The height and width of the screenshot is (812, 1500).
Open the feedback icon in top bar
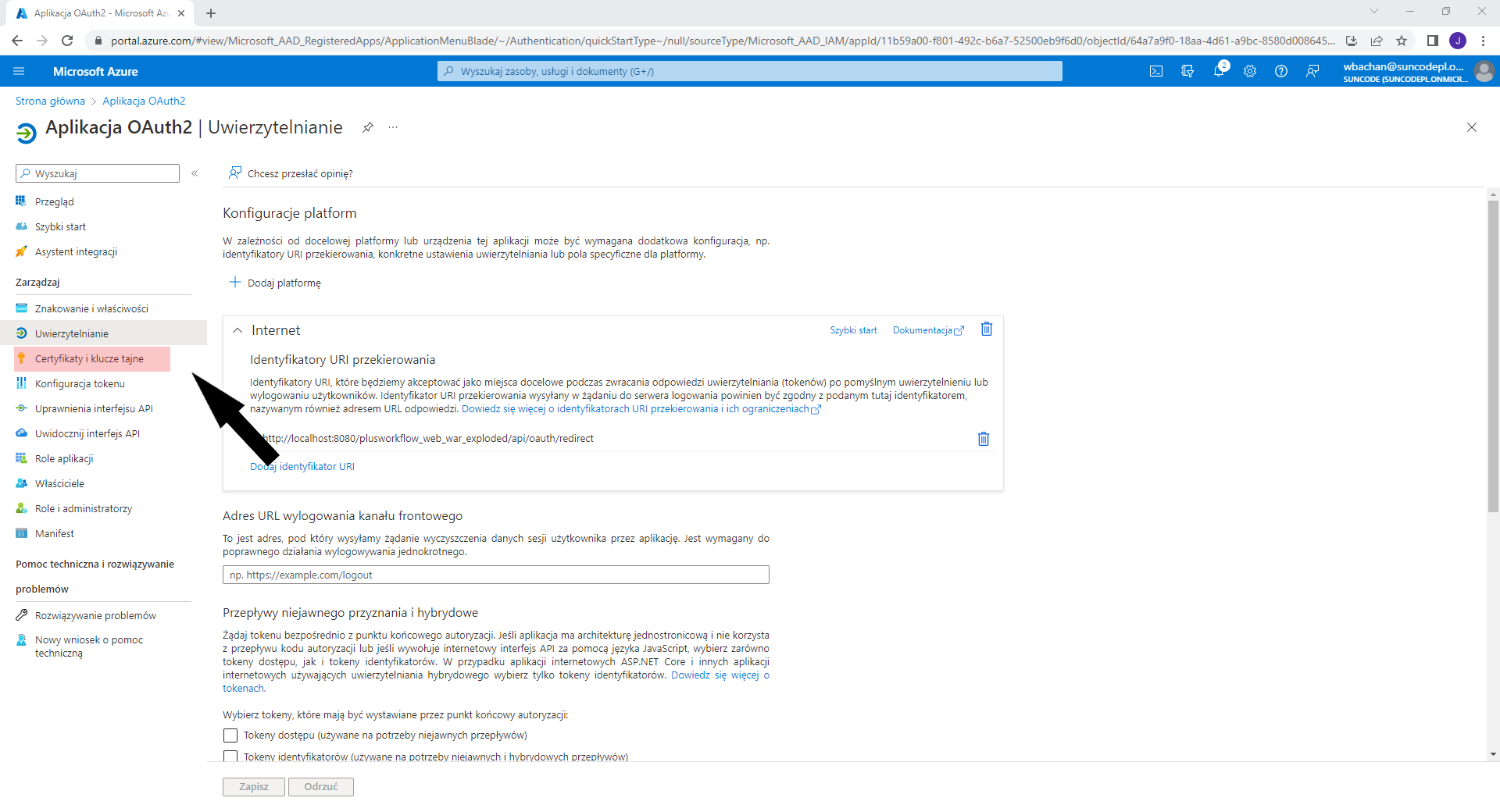tap(1312, 71)
